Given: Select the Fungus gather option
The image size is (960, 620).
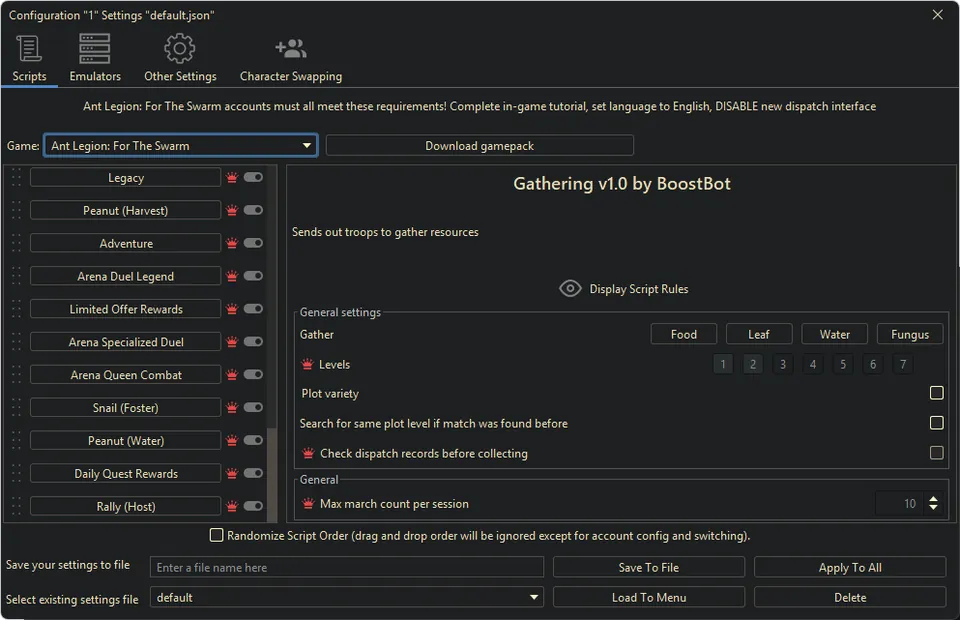Looking at the screenshot, I should (910, 334).
